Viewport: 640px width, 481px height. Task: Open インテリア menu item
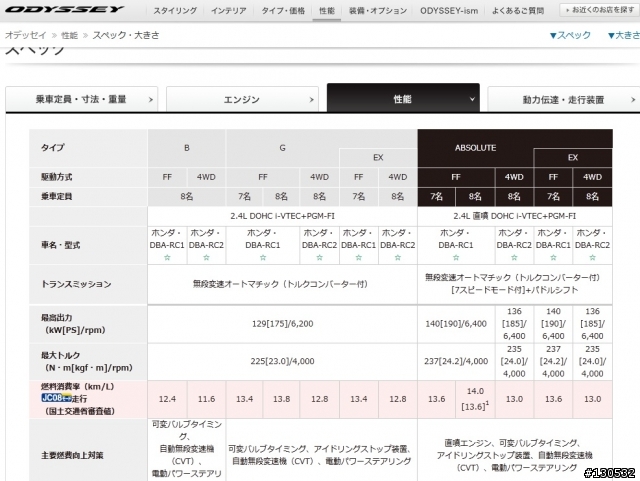229,11
